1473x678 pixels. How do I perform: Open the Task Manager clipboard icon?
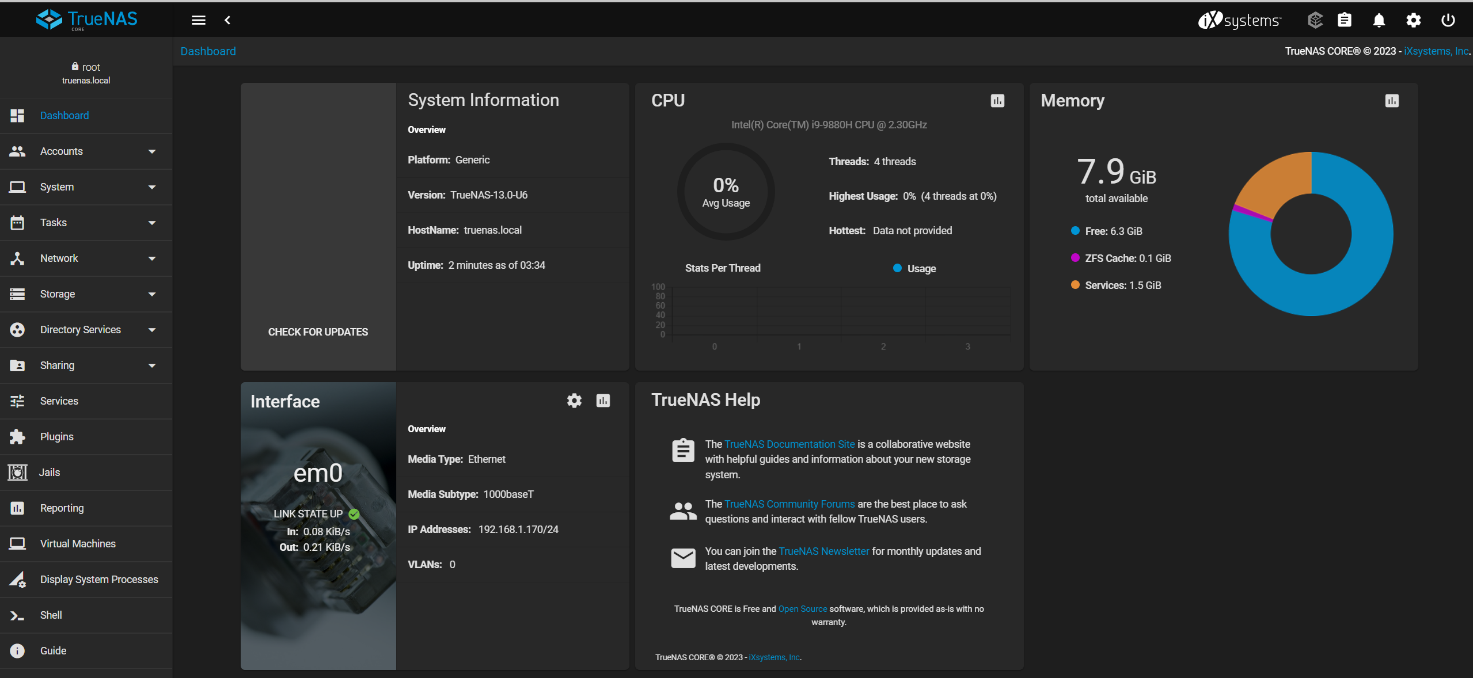[x=1345, y=20]
